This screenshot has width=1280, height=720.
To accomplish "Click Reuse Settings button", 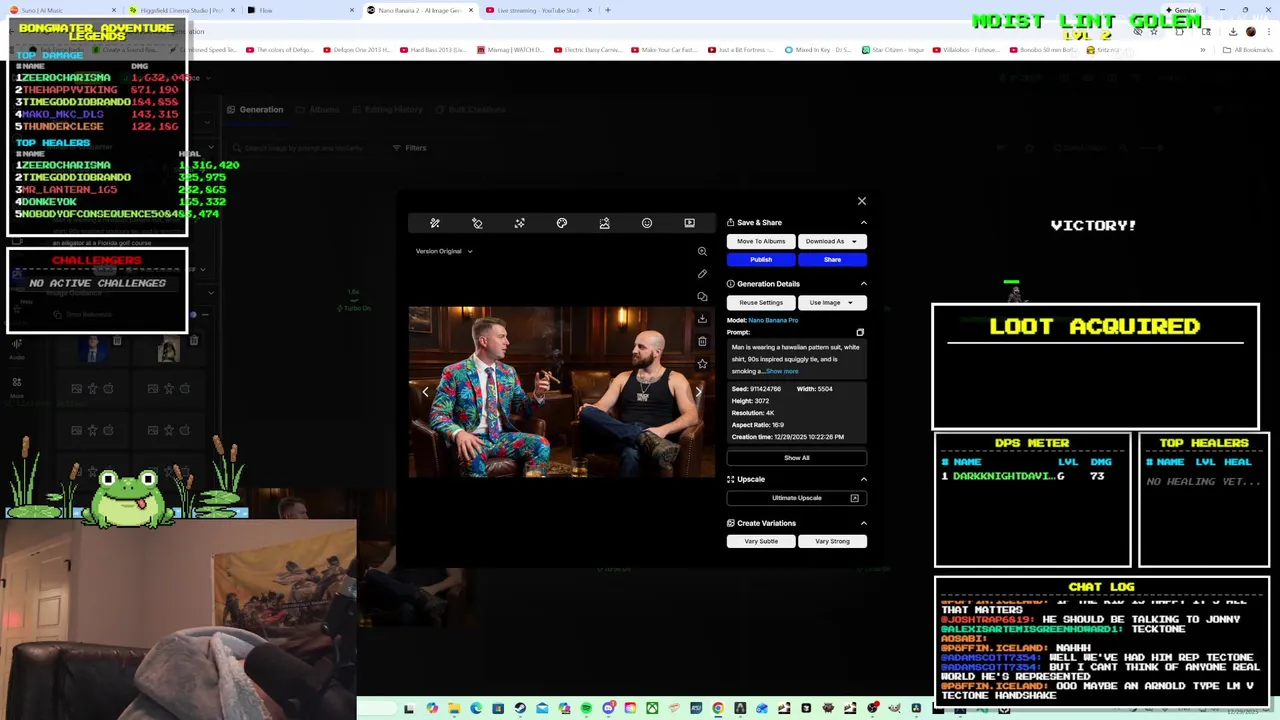I will [x=761, y=302].
